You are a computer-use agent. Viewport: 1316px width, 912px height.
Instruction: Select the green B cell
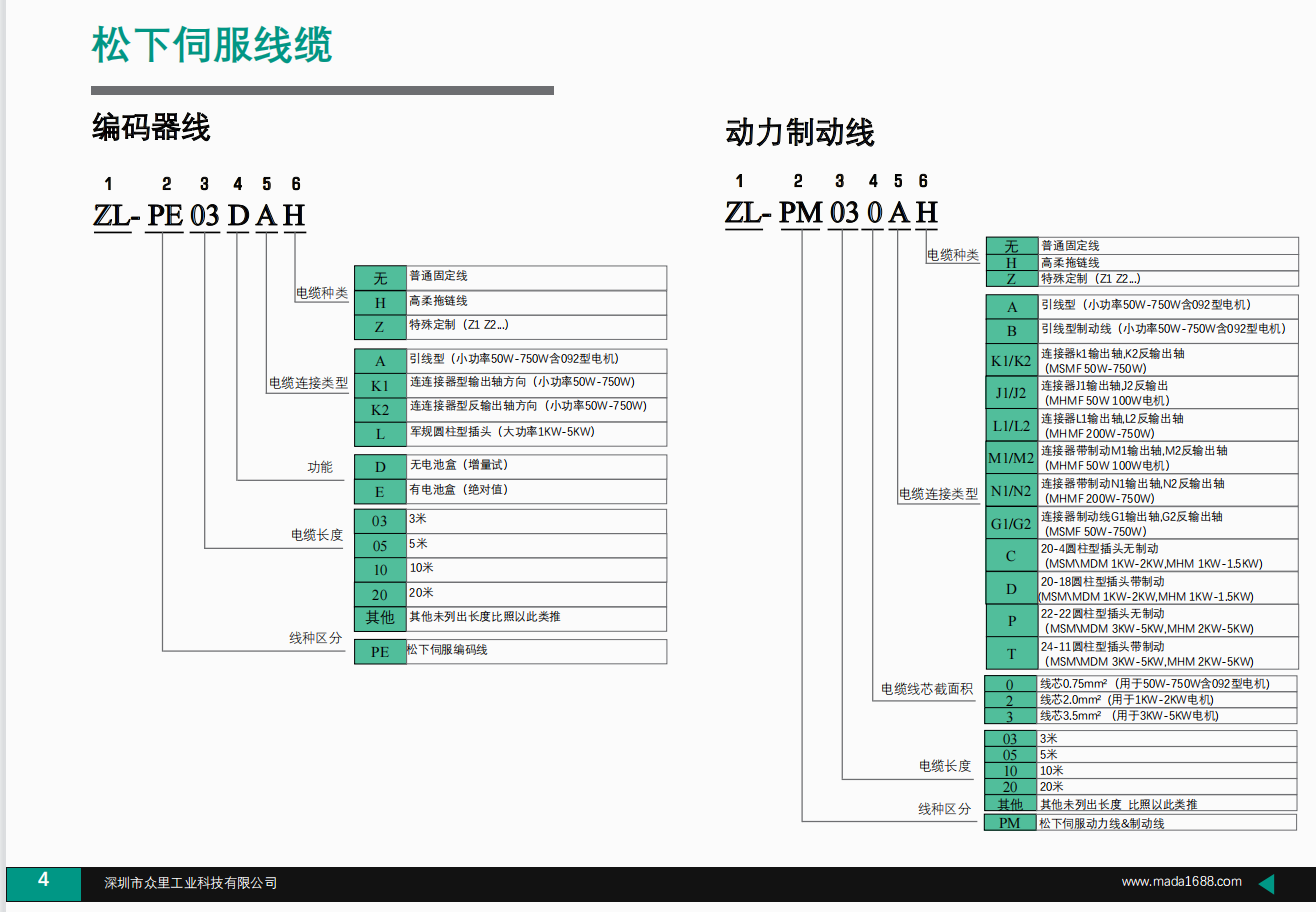click(x=1012, y=331)
